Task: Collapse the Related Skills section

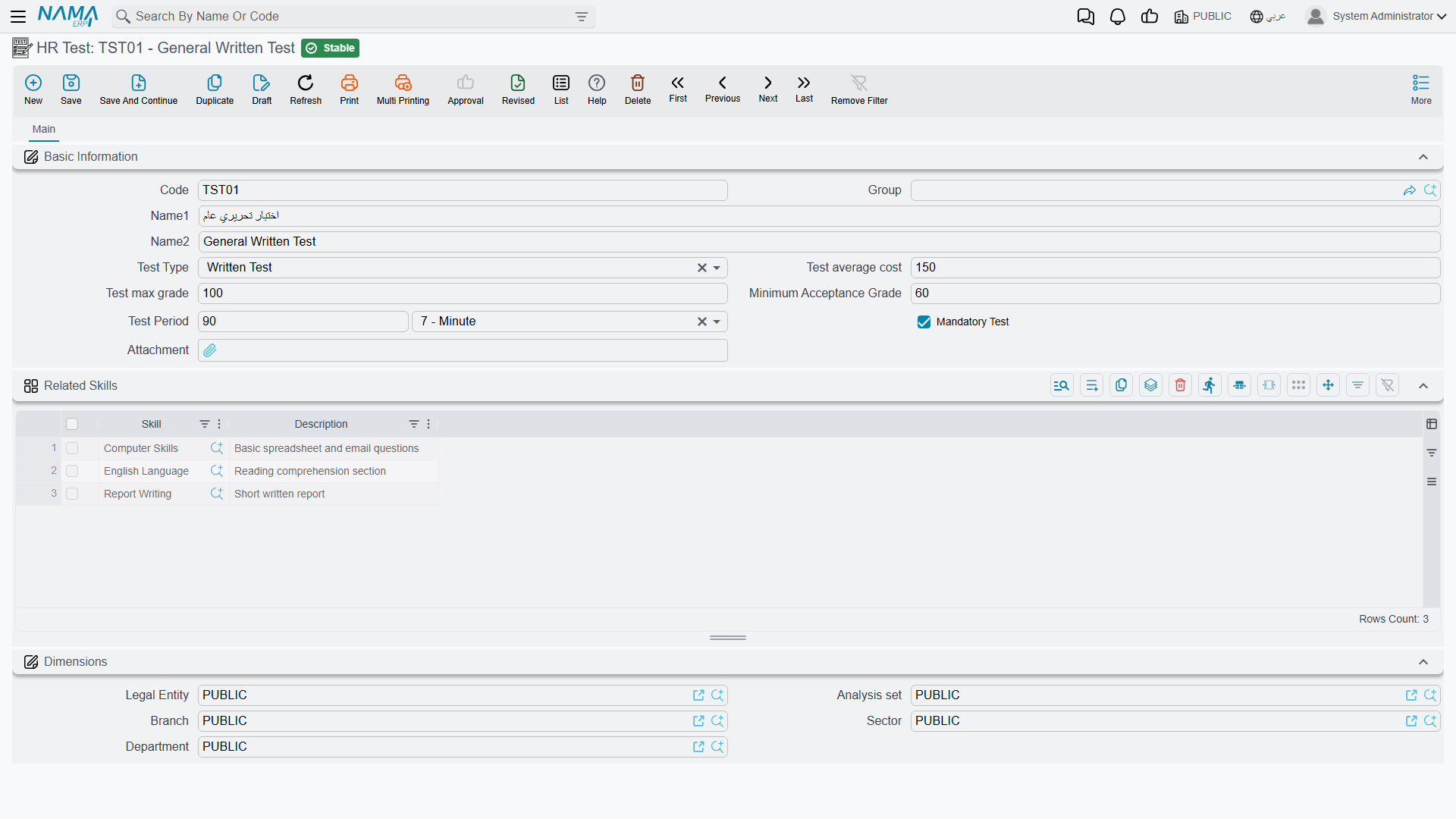Action: [1423, 386]
